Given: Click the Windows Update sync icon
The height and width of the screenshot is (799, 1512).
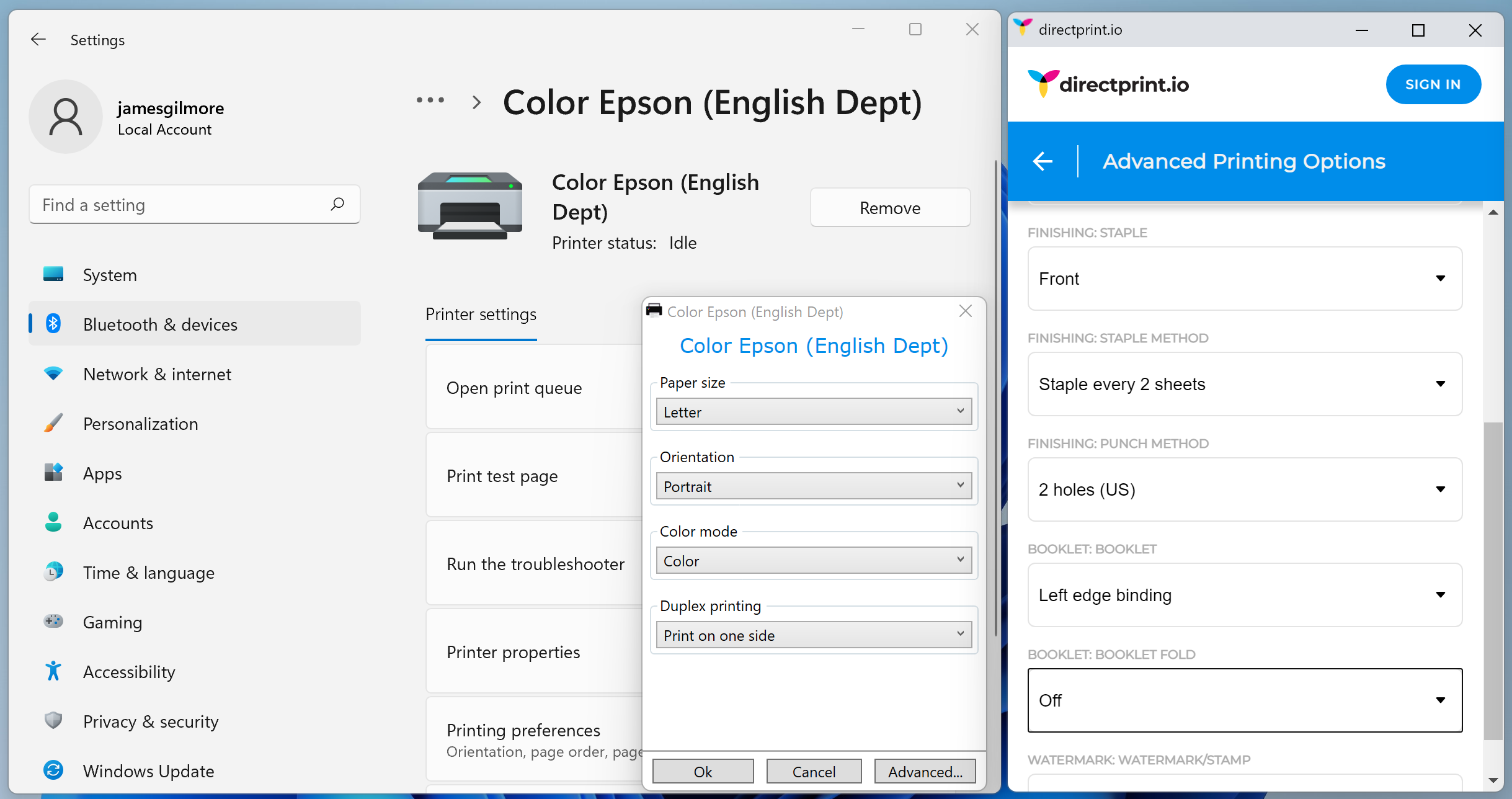Looking at the screenshot, I should 53,770.
